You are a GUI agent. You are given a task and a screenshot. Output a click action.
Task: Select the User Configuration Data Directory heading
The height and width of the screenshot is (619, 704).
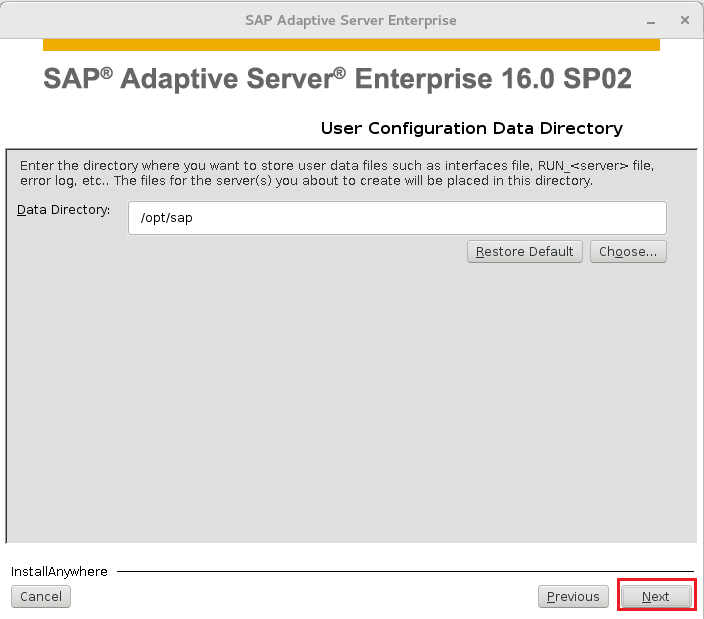(x=472, y=128)
